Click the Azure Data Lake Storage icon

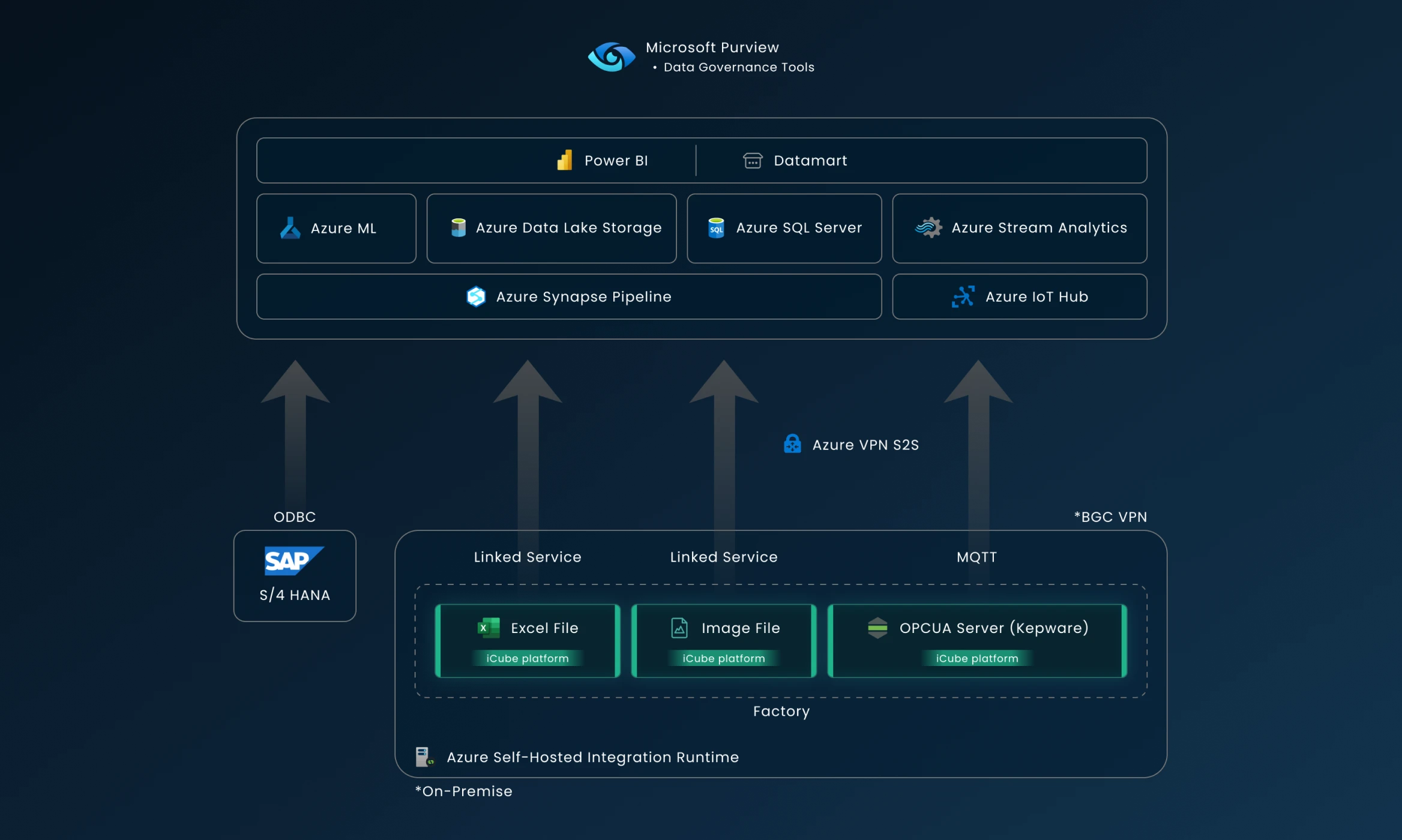[x=459, y=227]
